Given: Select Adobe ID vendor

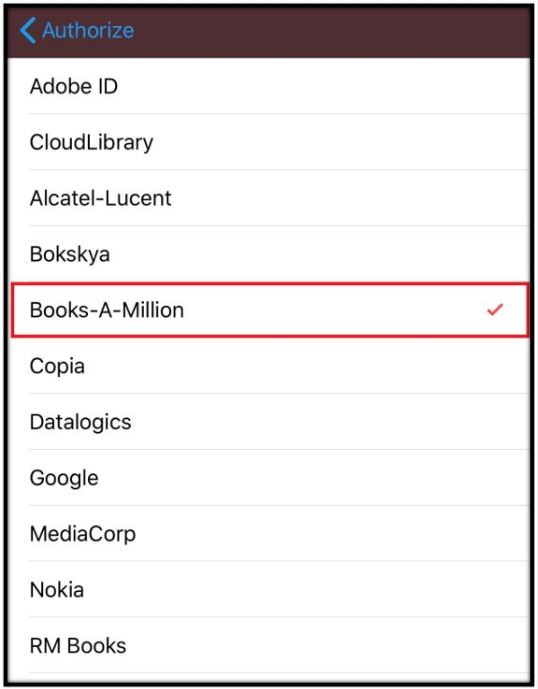Looking at the screenshot, I should (x=269, y=86).
